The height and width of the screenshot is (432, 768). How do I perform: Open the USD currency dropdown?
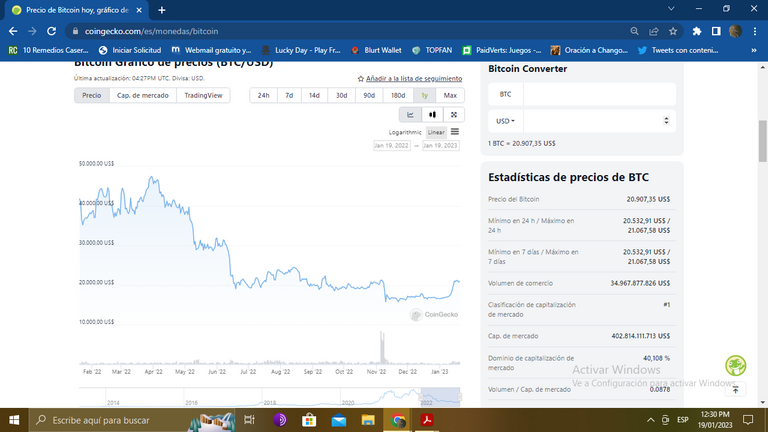pos(505,121)
